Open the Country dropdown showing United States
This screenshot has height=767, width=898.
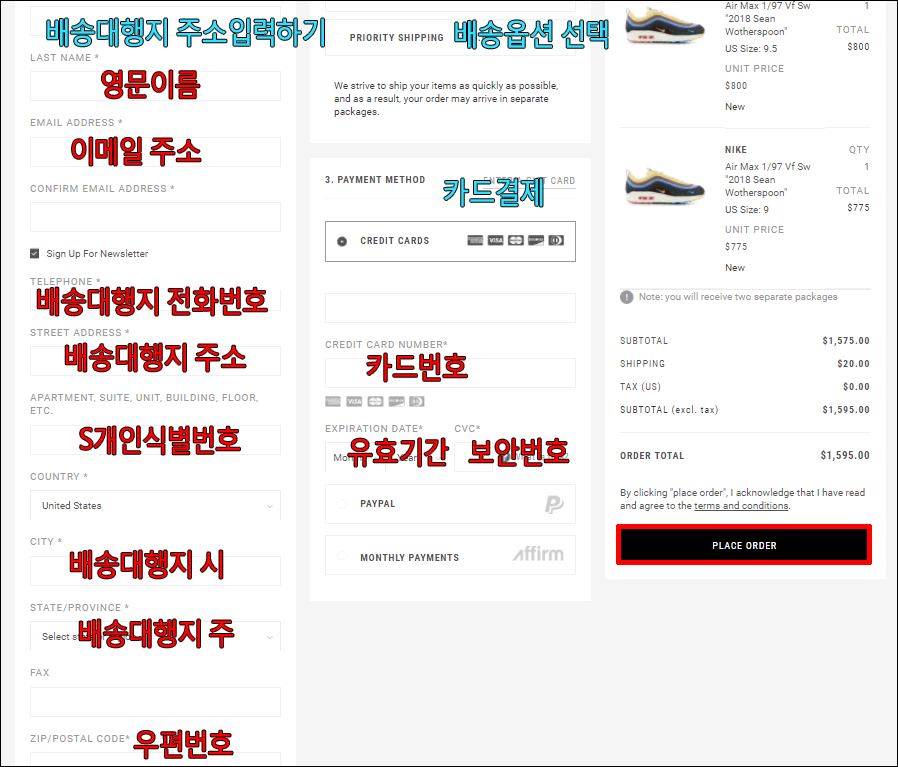click(155, 505)
